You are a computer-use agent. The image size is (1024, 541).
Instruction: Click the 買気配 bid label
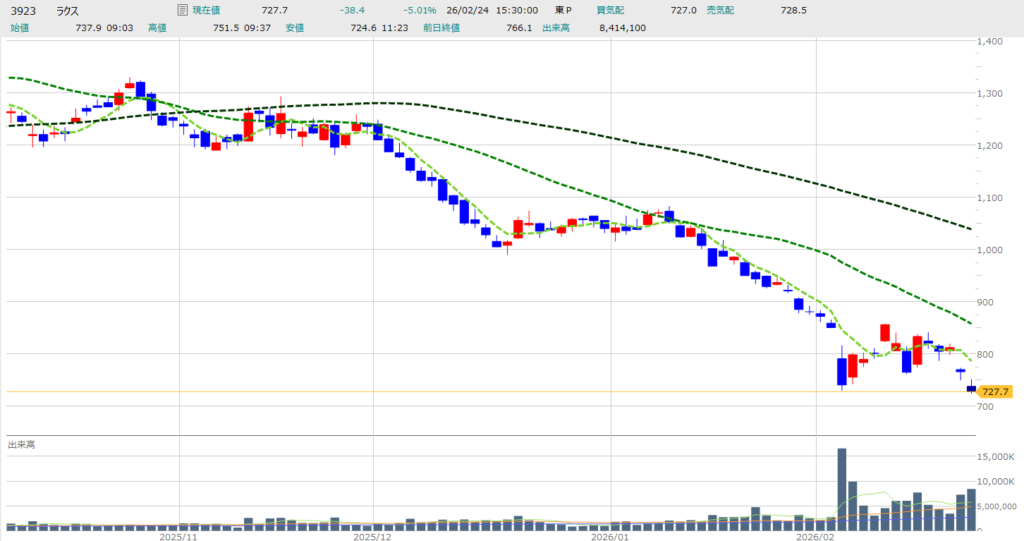pos(609,10)
